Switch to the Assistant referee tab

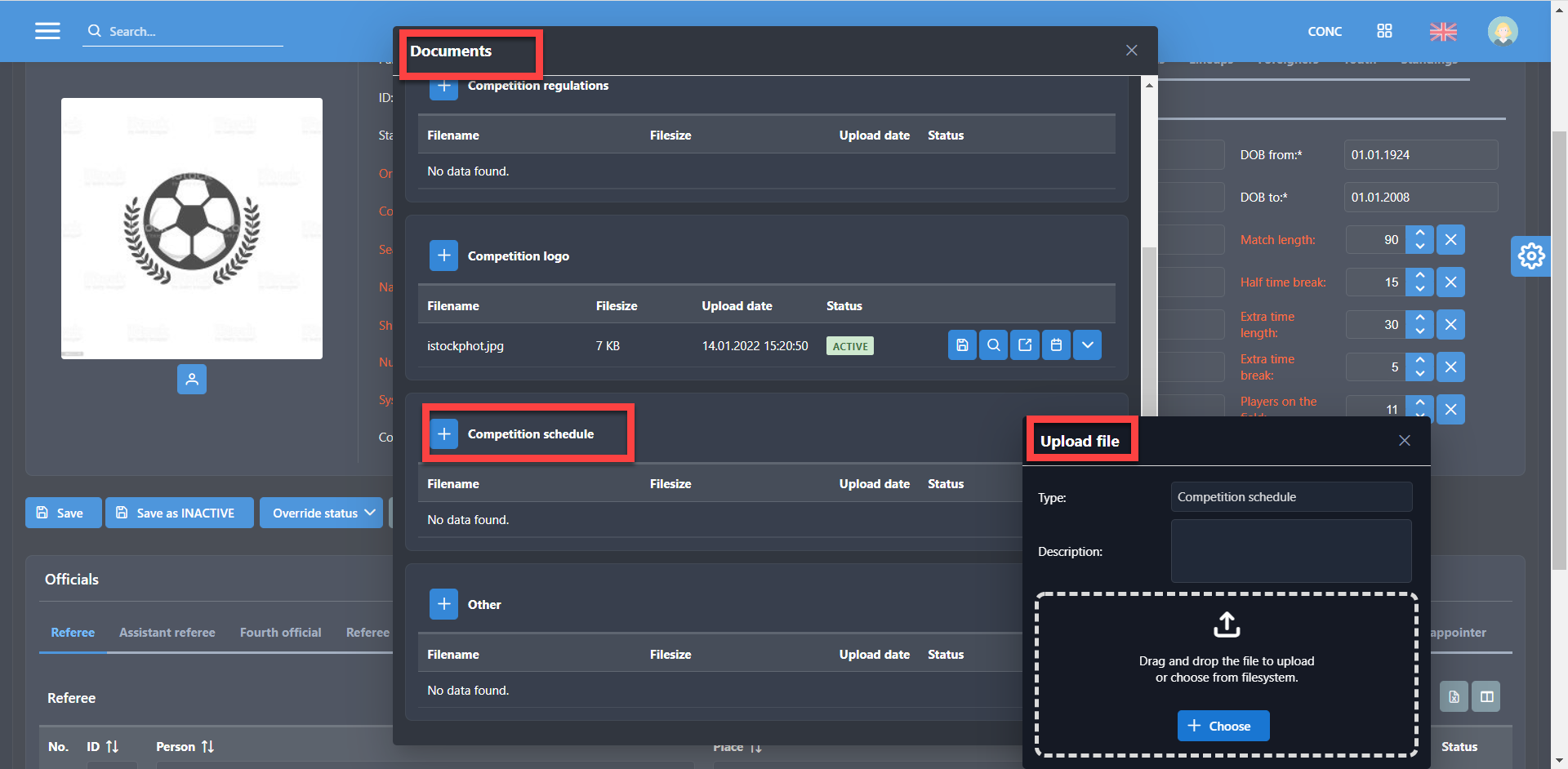167,633
